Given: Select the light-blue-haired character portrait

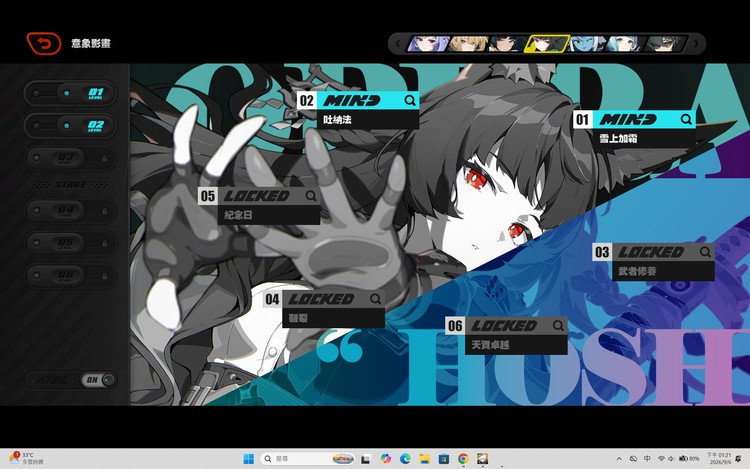Looking at the screenshot, I should (626, 44).
